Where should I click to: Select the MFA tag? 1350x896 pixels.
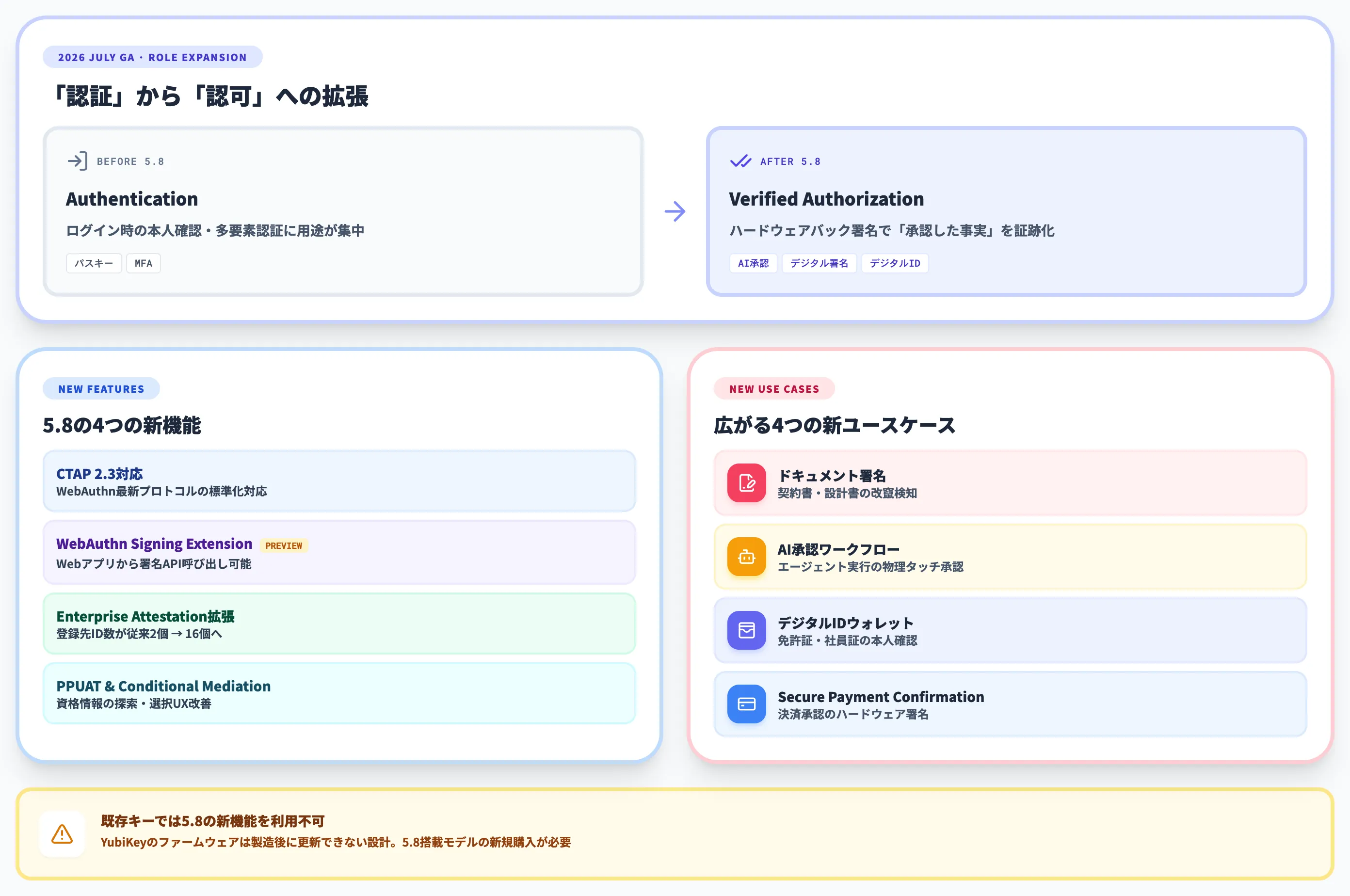pos(144,263)
